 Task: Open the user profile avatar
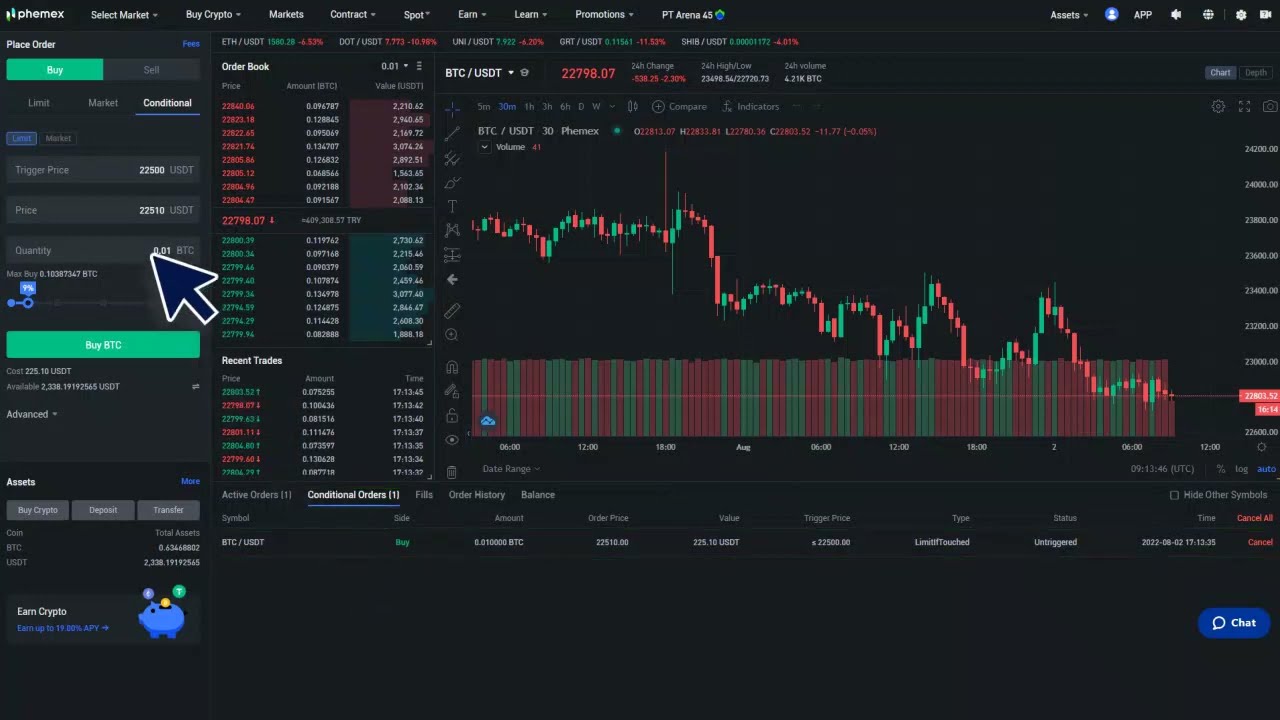pyautogui.click(x=1112, y=15)
